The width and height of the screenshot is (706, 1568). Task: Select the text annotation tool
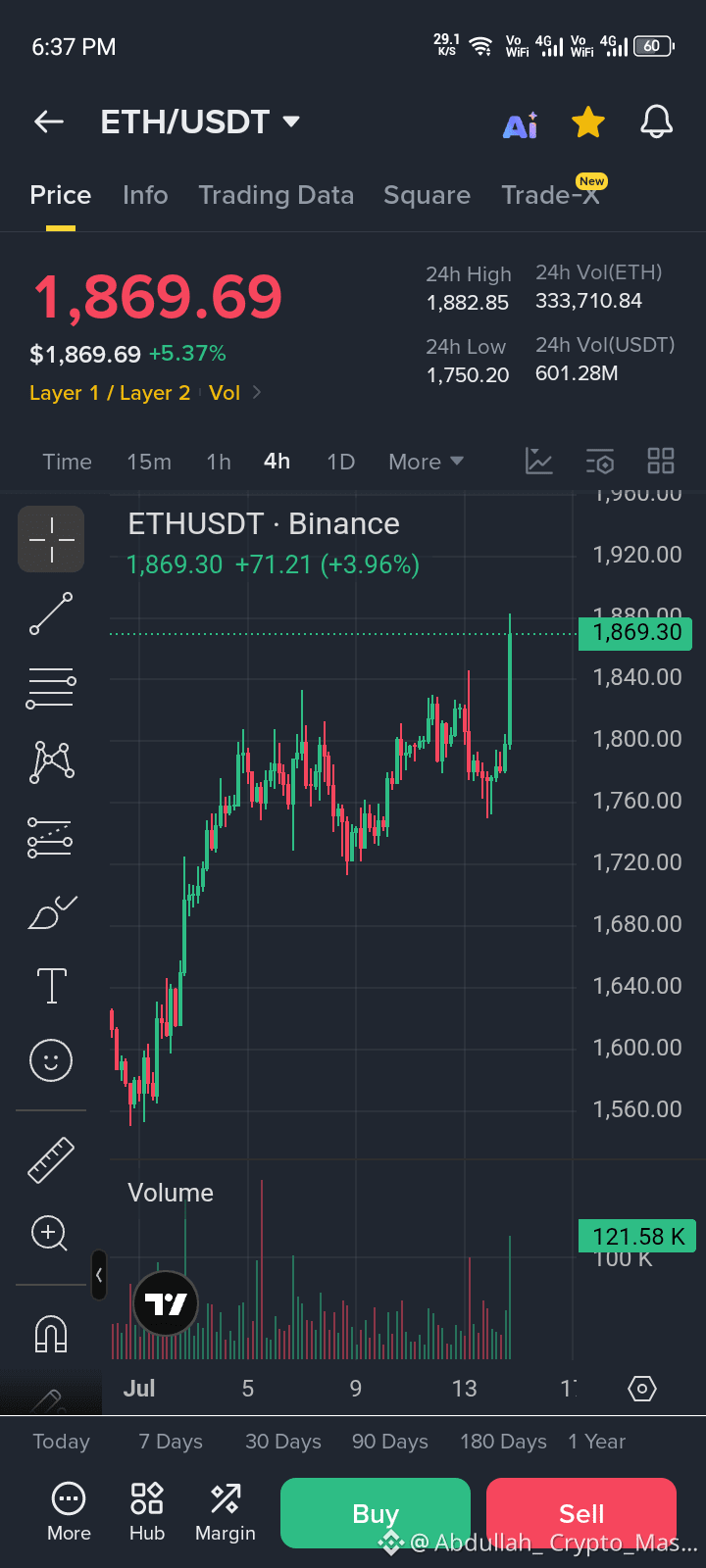click(51, 986)
